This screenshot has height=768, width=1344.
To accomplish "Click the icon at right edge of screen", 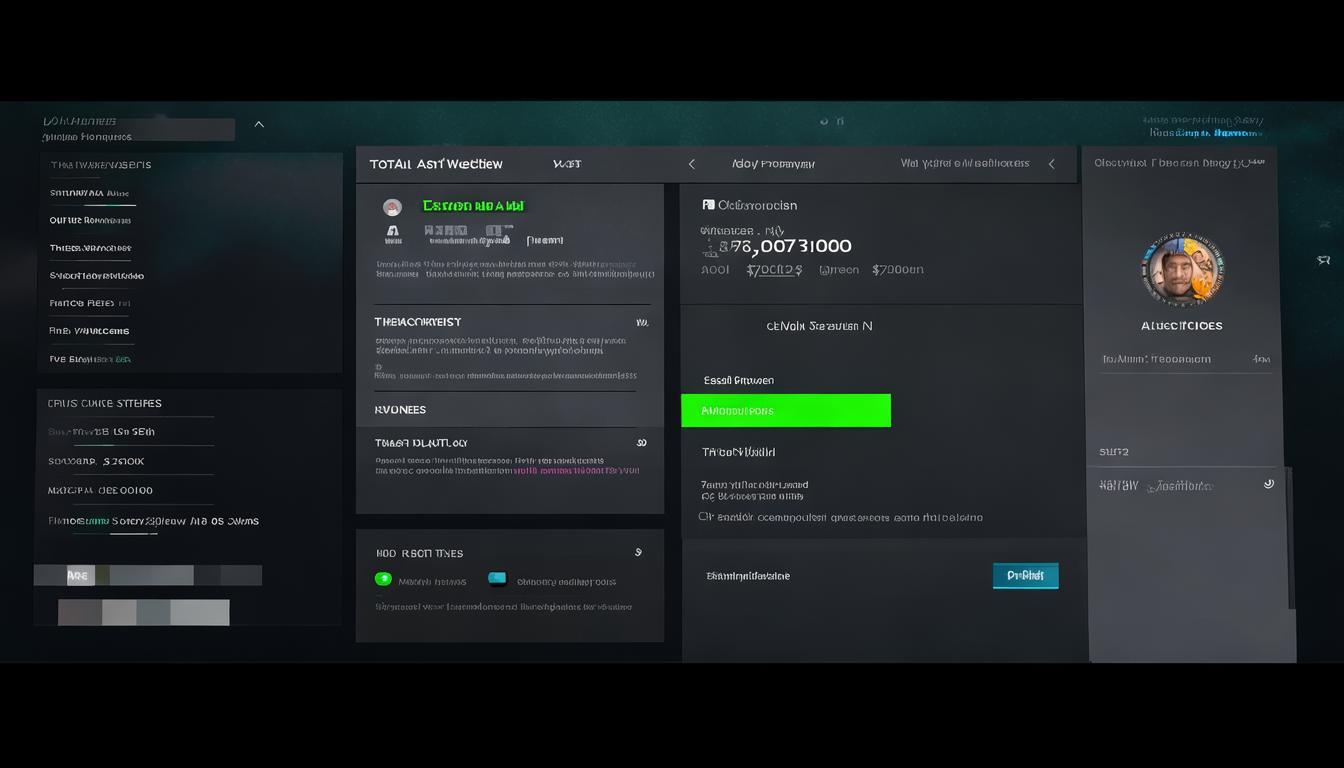I will tap(1324, 260).
